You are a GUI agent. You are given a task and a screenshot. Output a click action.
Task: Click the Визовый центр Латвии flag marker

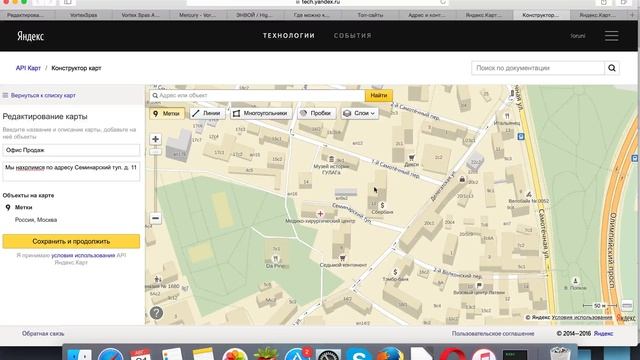479,285
